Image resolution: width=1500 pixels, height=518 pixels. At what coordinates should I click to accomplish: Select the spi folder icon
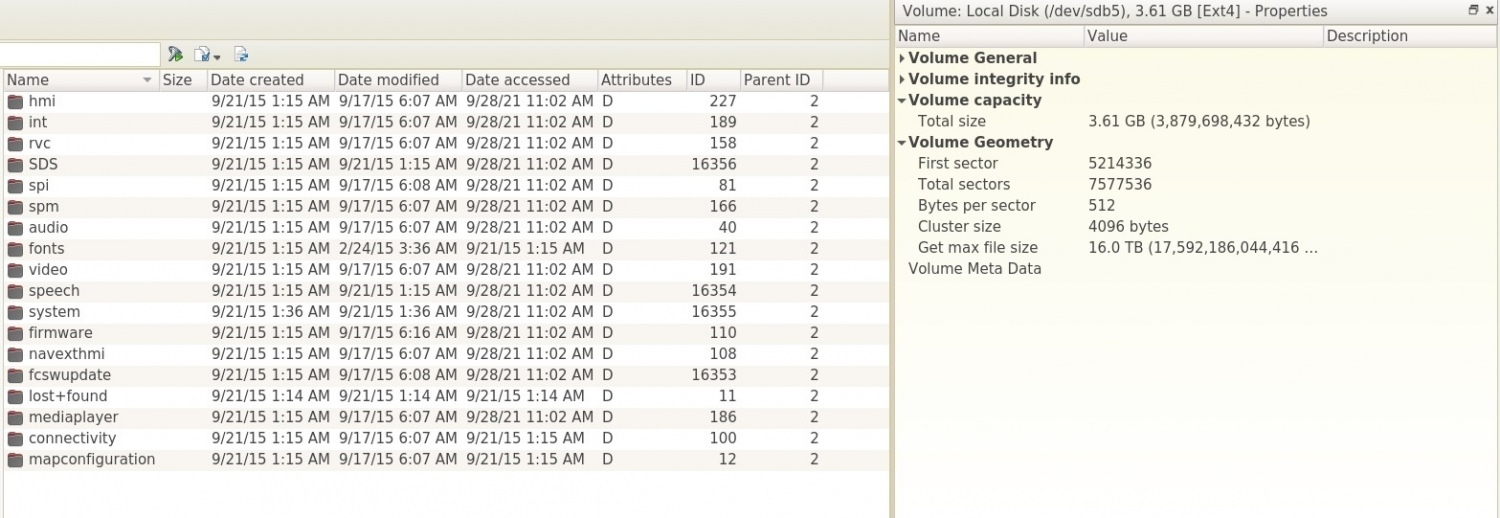(15, 185)
